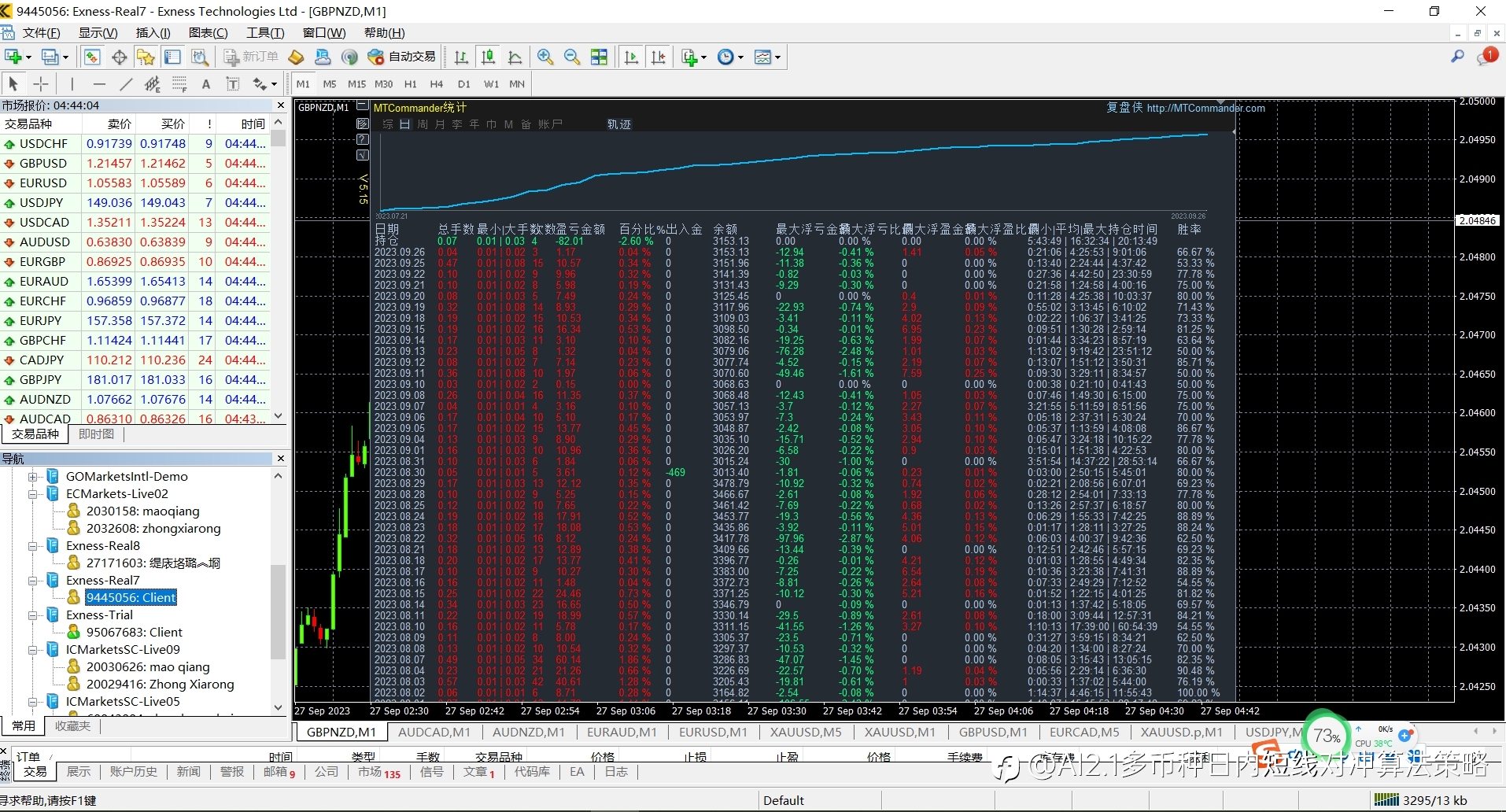Set timeframe to M15
The height and width of the screenshot is (812, 1506).
tap(356, 84)
